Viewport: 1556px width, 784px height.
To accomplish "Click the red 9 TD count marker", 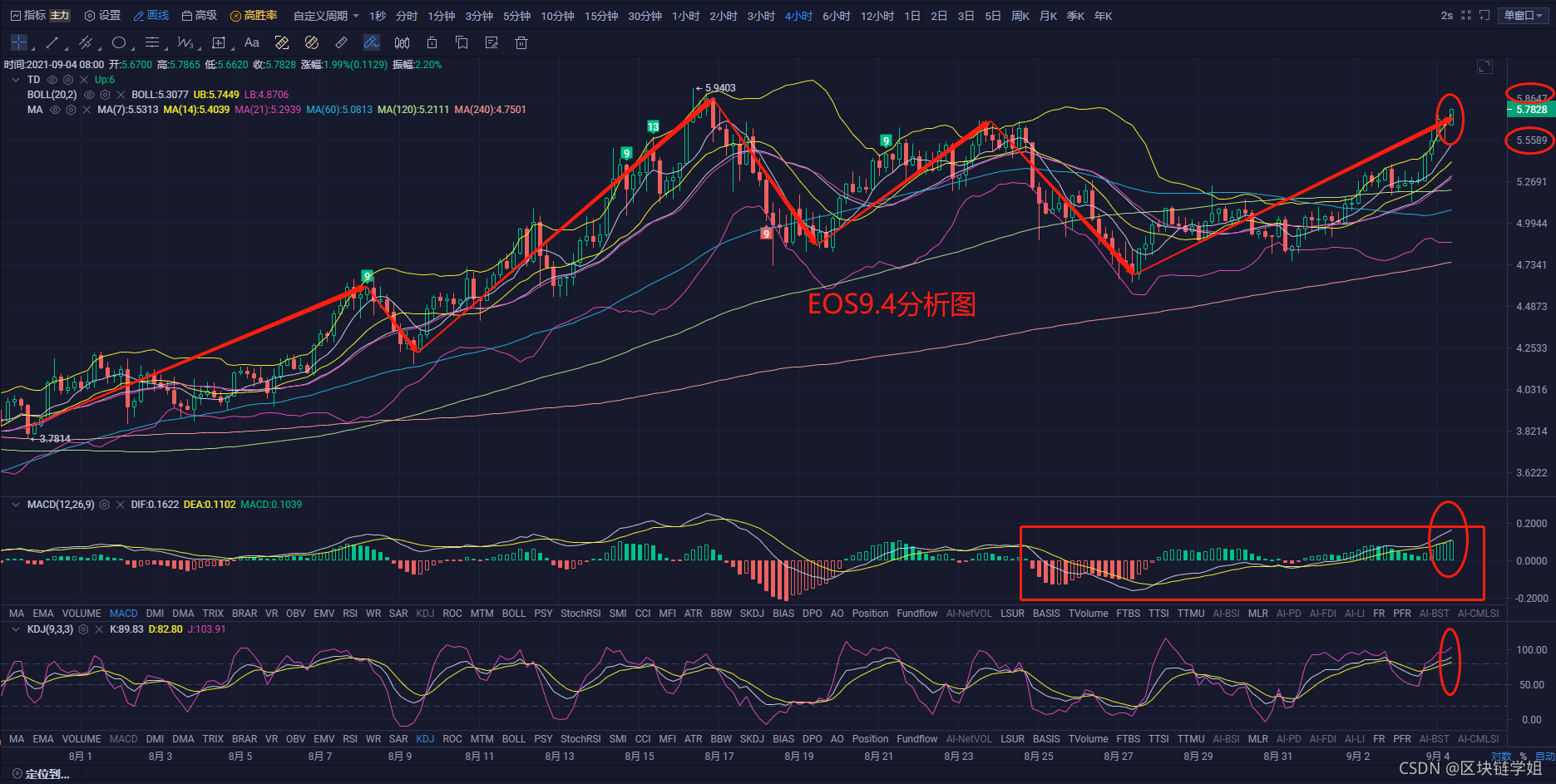I will [x=766, y=234].
